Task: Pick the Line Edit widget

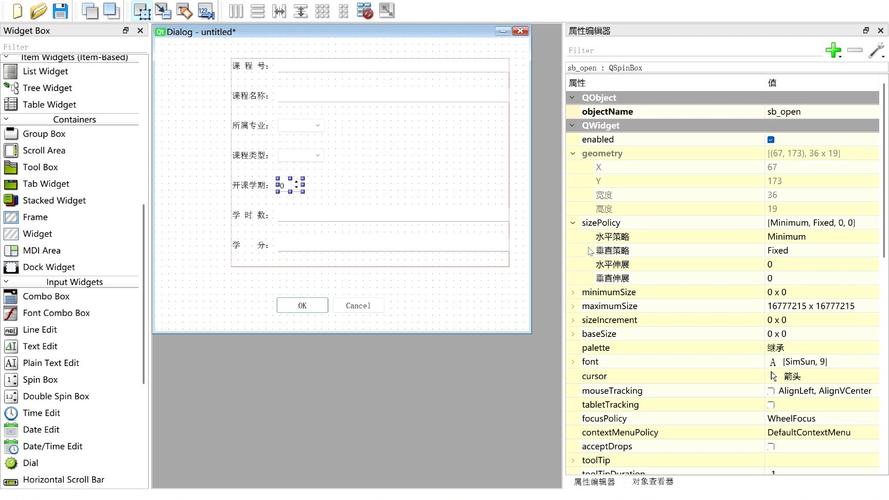Action: (x=40, y=330)
